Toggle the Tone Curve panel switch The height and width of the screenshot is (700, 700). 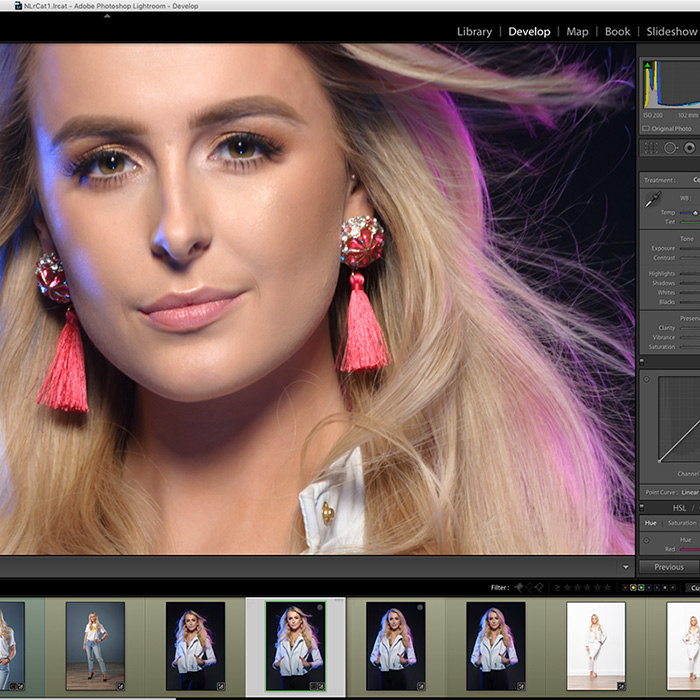point(642,361)
